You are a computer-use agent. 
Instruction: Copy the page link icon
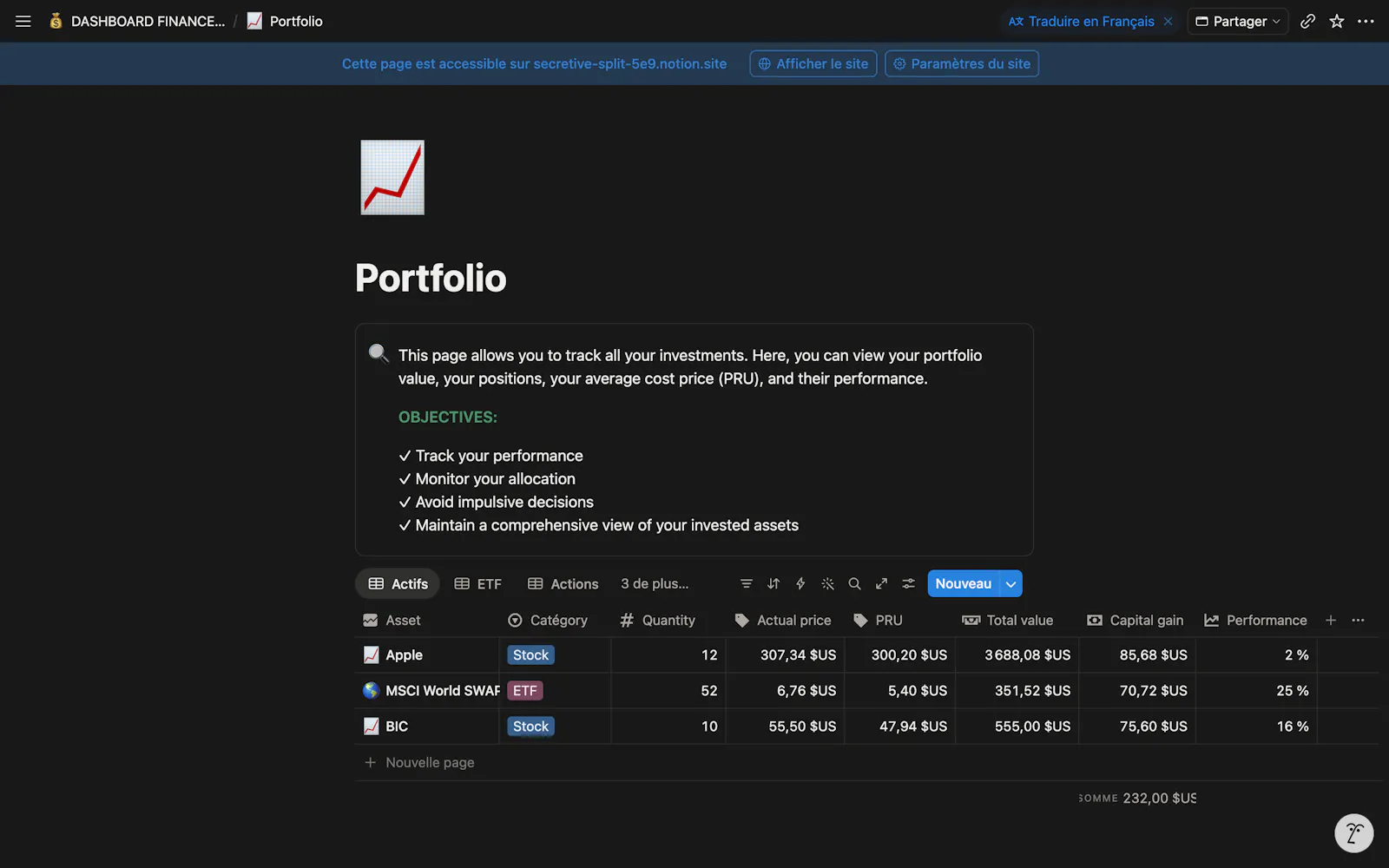1307,21
